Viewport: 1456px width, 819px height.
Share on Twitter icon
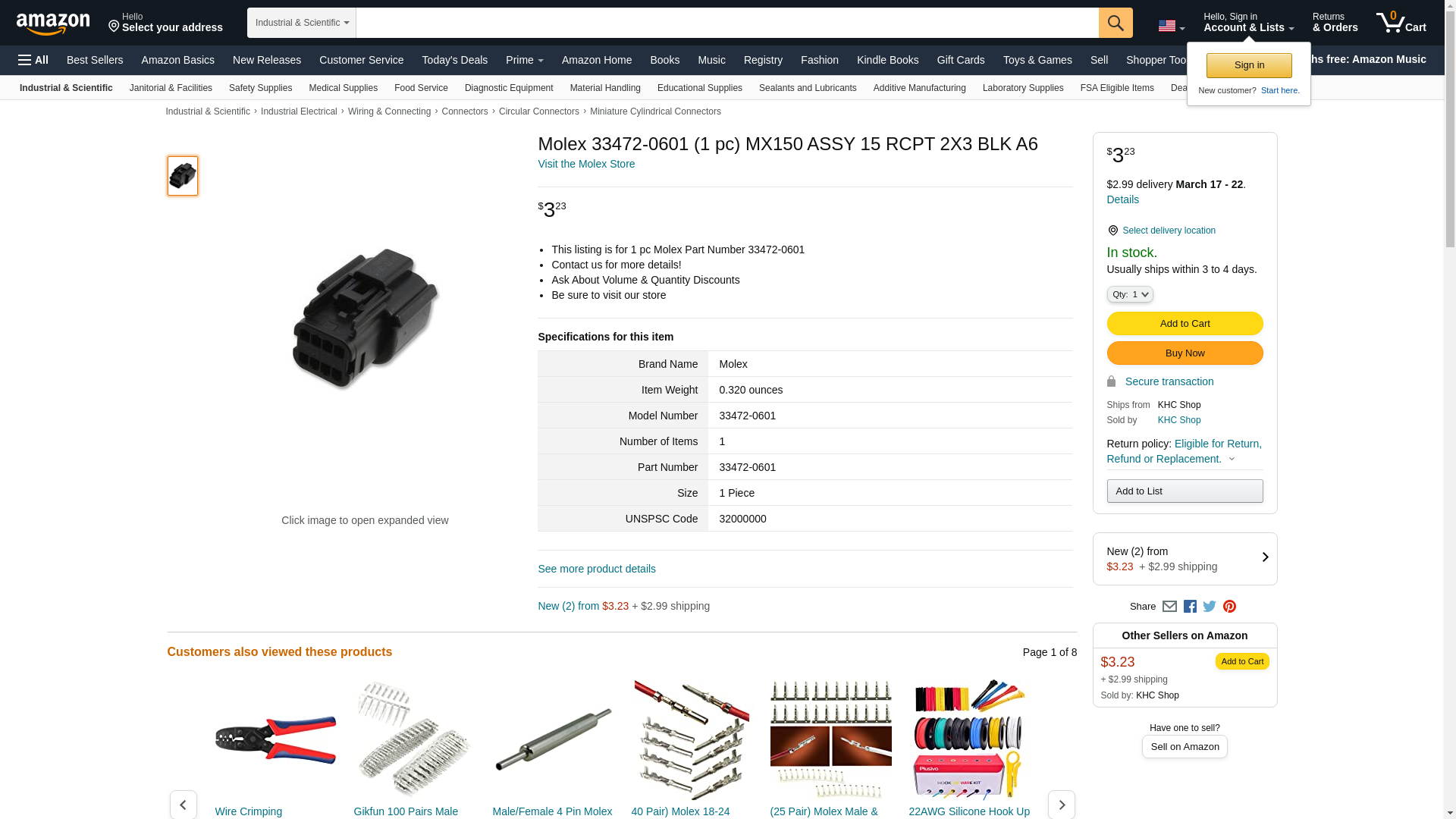coord(1210,607)
